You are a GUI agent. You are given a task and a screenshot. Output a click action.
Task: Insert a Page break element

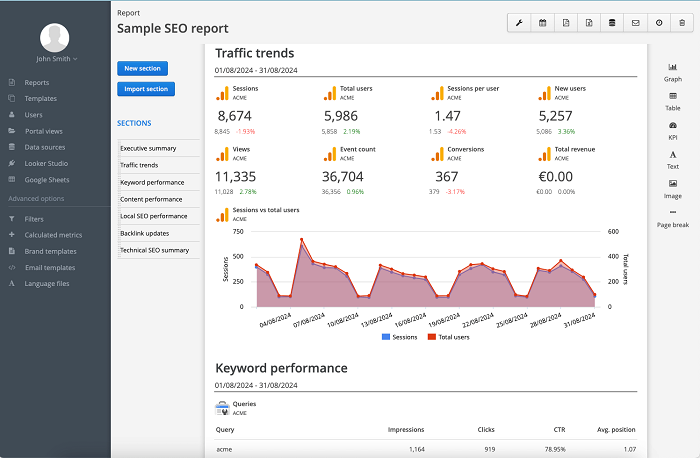672,218
